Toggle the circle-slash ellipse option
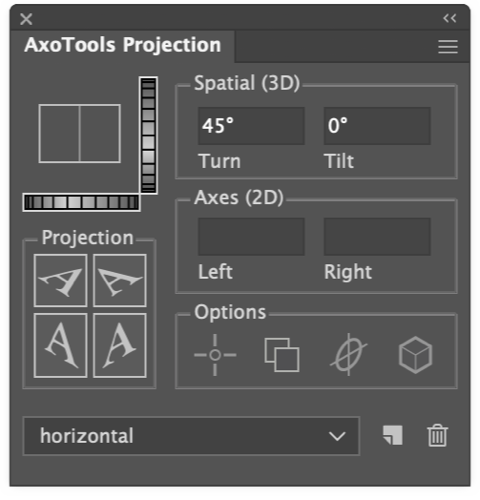This screenshot has height=500, width=480. [349, 355]
